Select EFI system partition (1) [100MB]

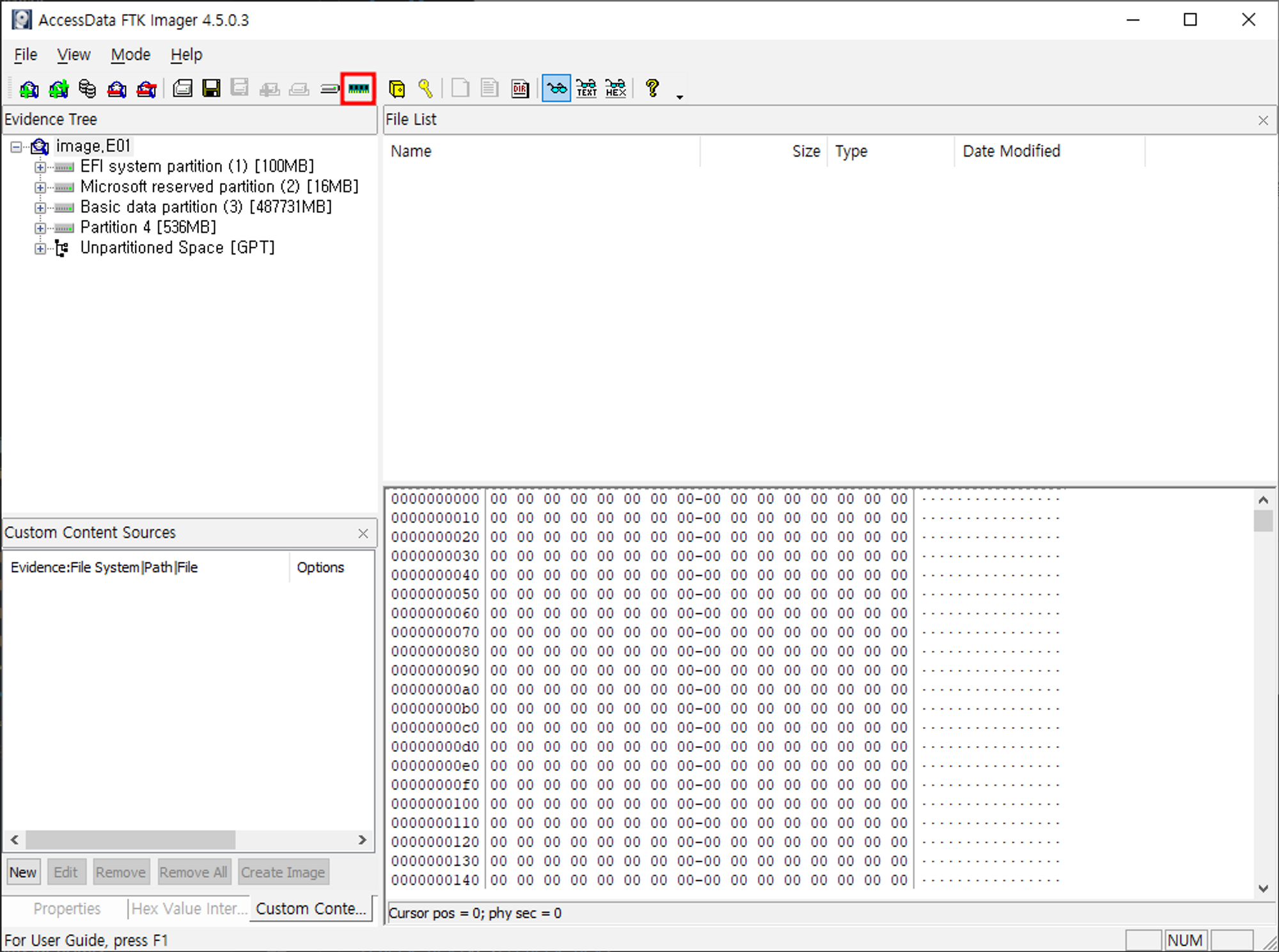pos(197,166)
